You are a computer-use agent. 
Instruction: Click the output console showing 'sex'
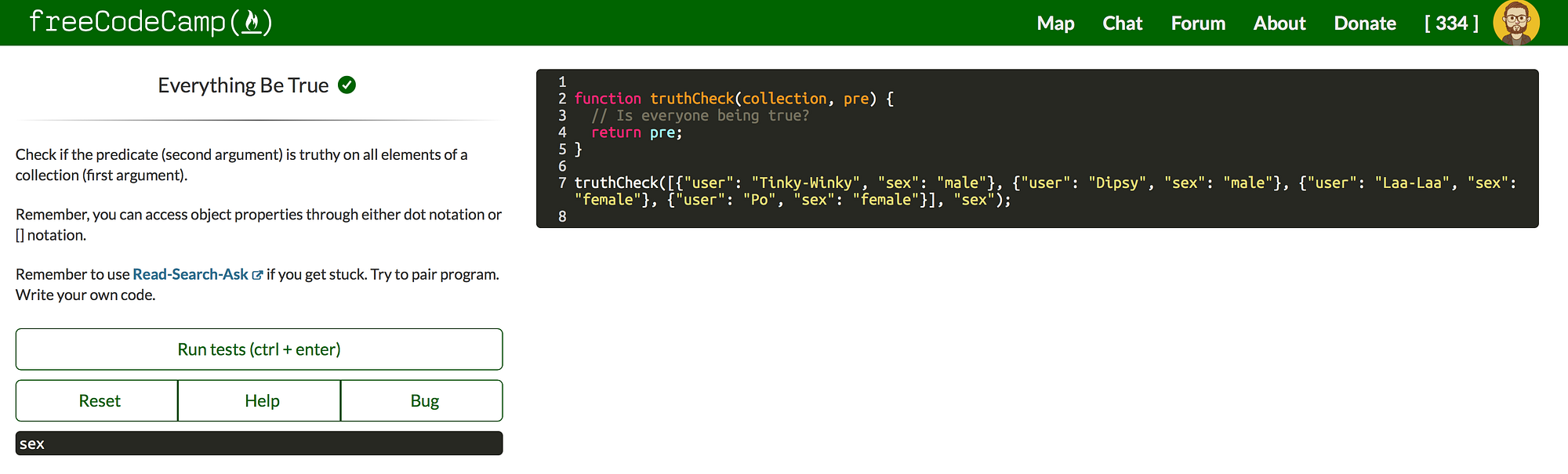pos(259,443)
